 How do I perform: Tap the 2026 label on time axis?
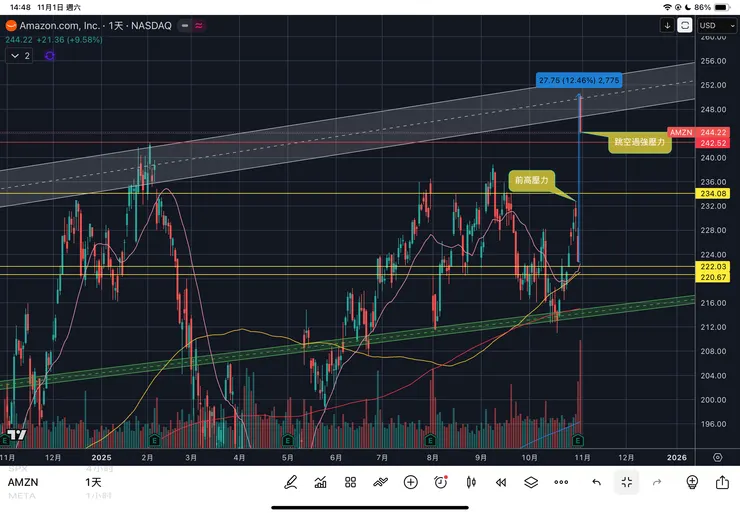pos(677,457)
